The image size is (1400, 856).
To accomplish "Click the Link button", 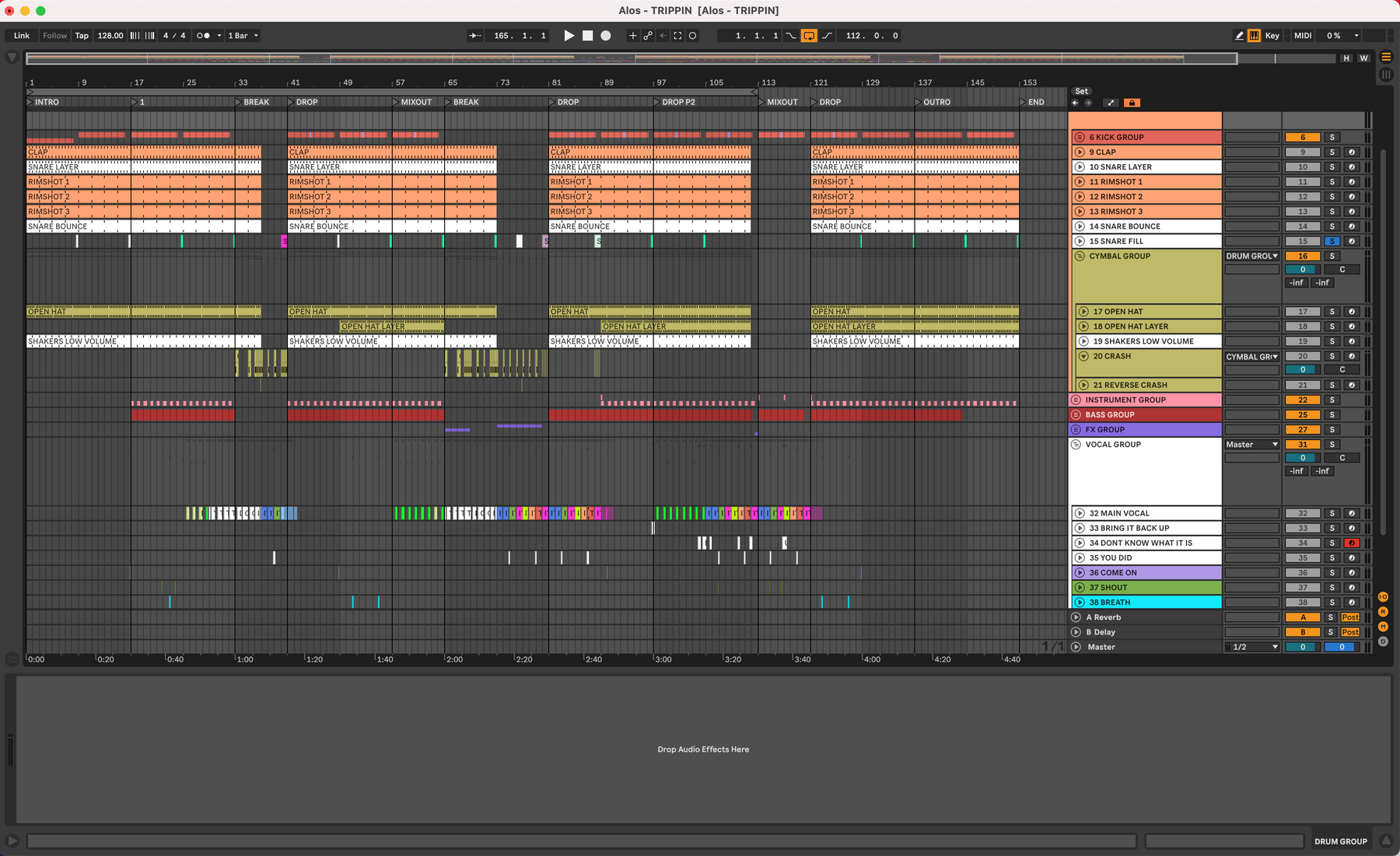I will pos(22,36).
